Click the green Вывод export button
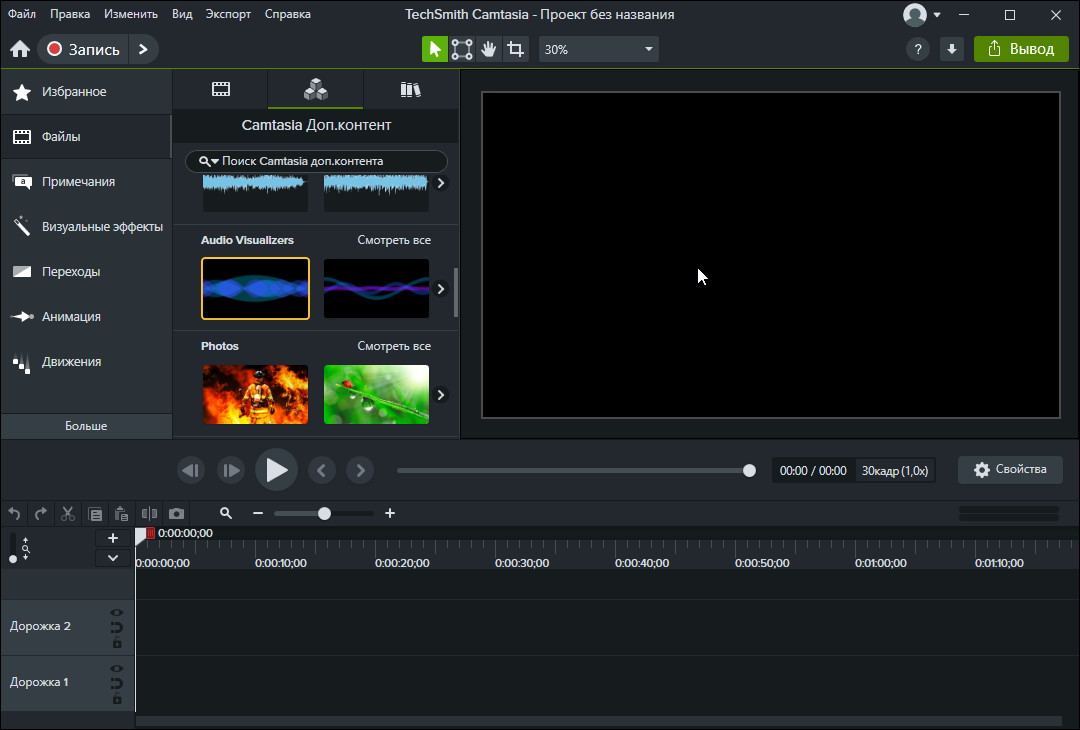Screen dimensions: 1080x730 [1021, 49]
